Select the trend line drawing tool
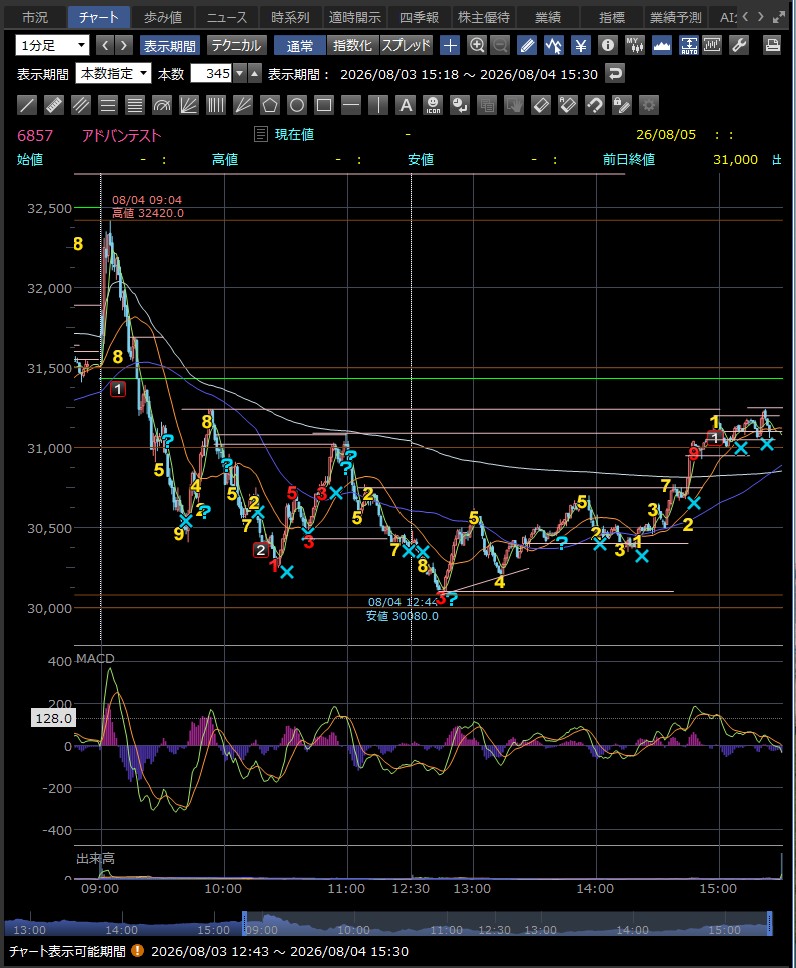 pyautogui.click(x=27, y=106)
